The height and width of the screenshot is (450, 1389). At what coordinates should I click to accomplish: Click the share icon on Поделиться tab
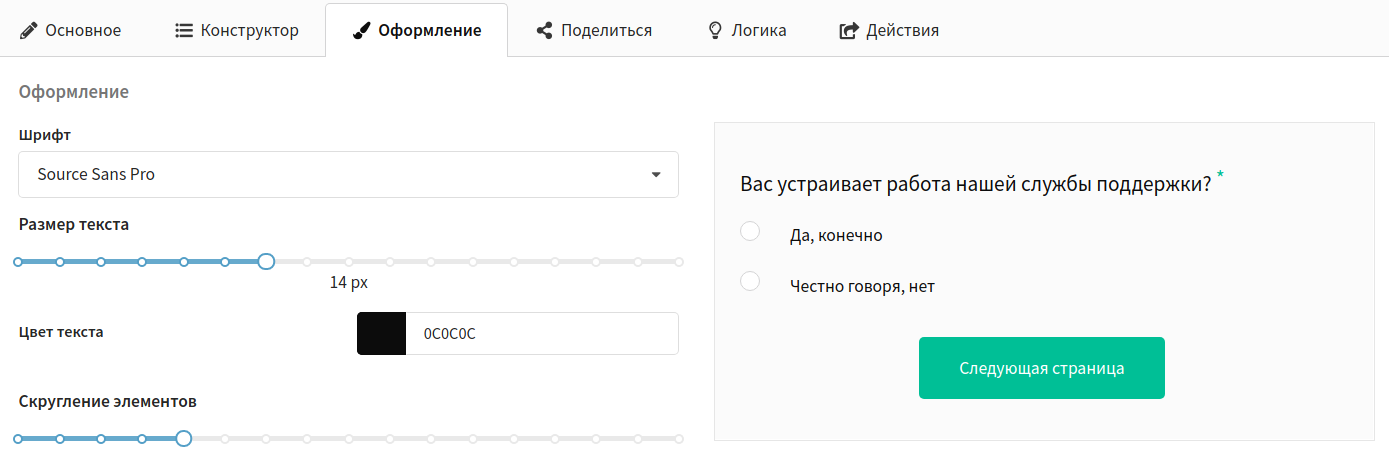coord(544,30)
